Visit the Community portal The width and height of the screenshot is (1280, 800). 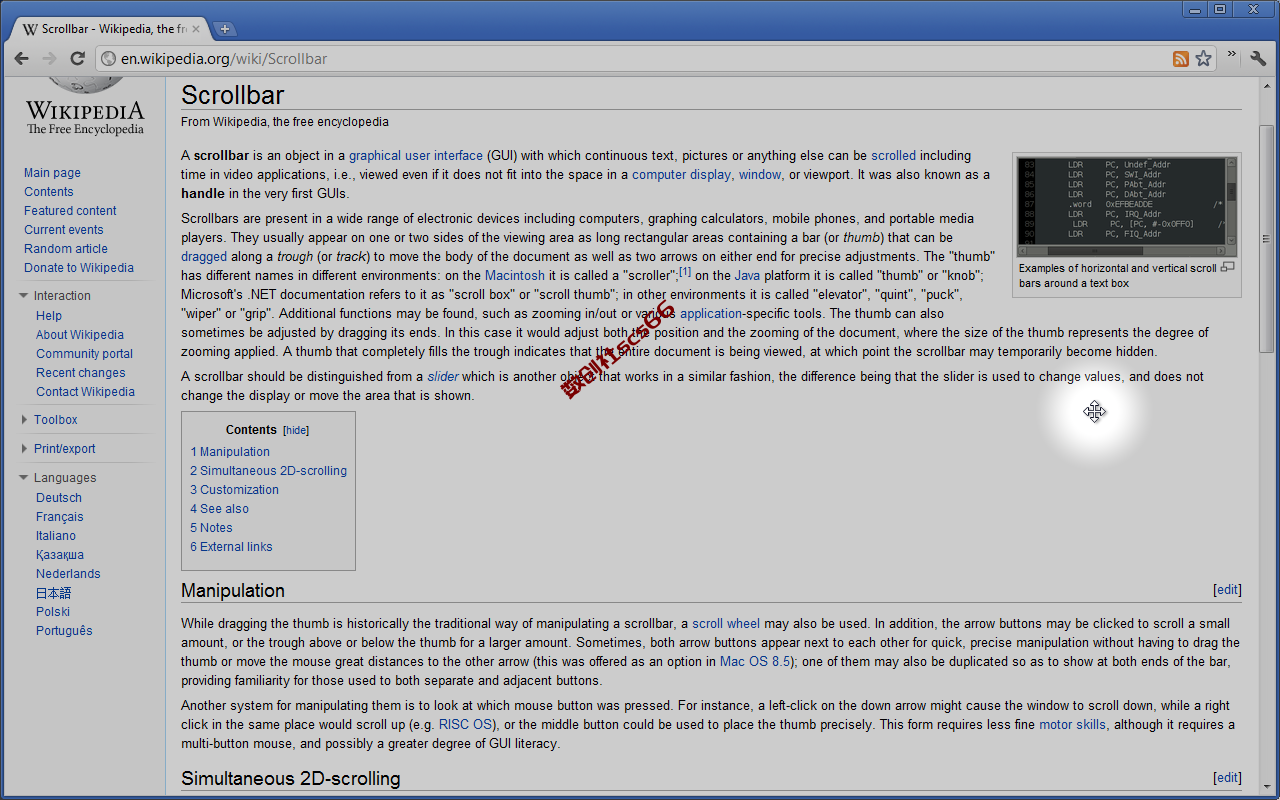point(85,354)
